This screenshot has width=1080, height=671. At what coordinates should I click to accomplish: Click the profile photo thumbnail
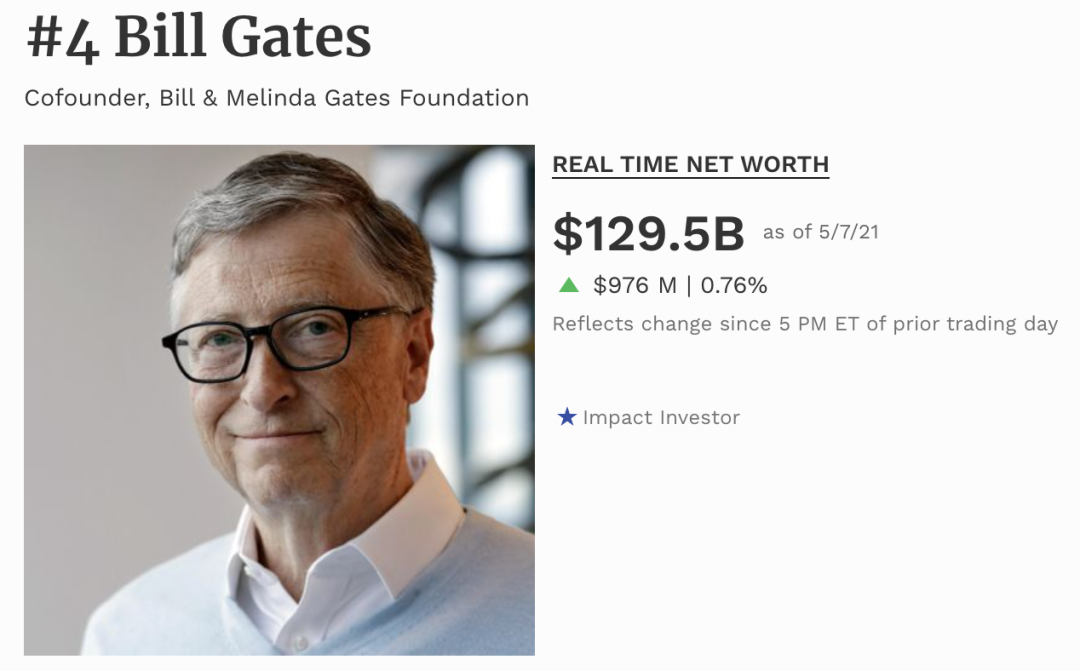pos(279,400)
